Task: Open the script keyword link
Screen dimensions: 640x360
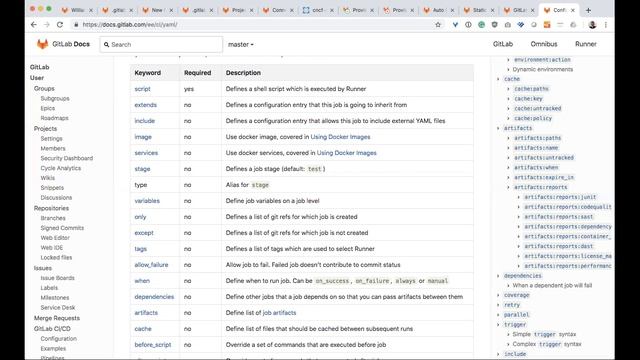Action: 142,89
